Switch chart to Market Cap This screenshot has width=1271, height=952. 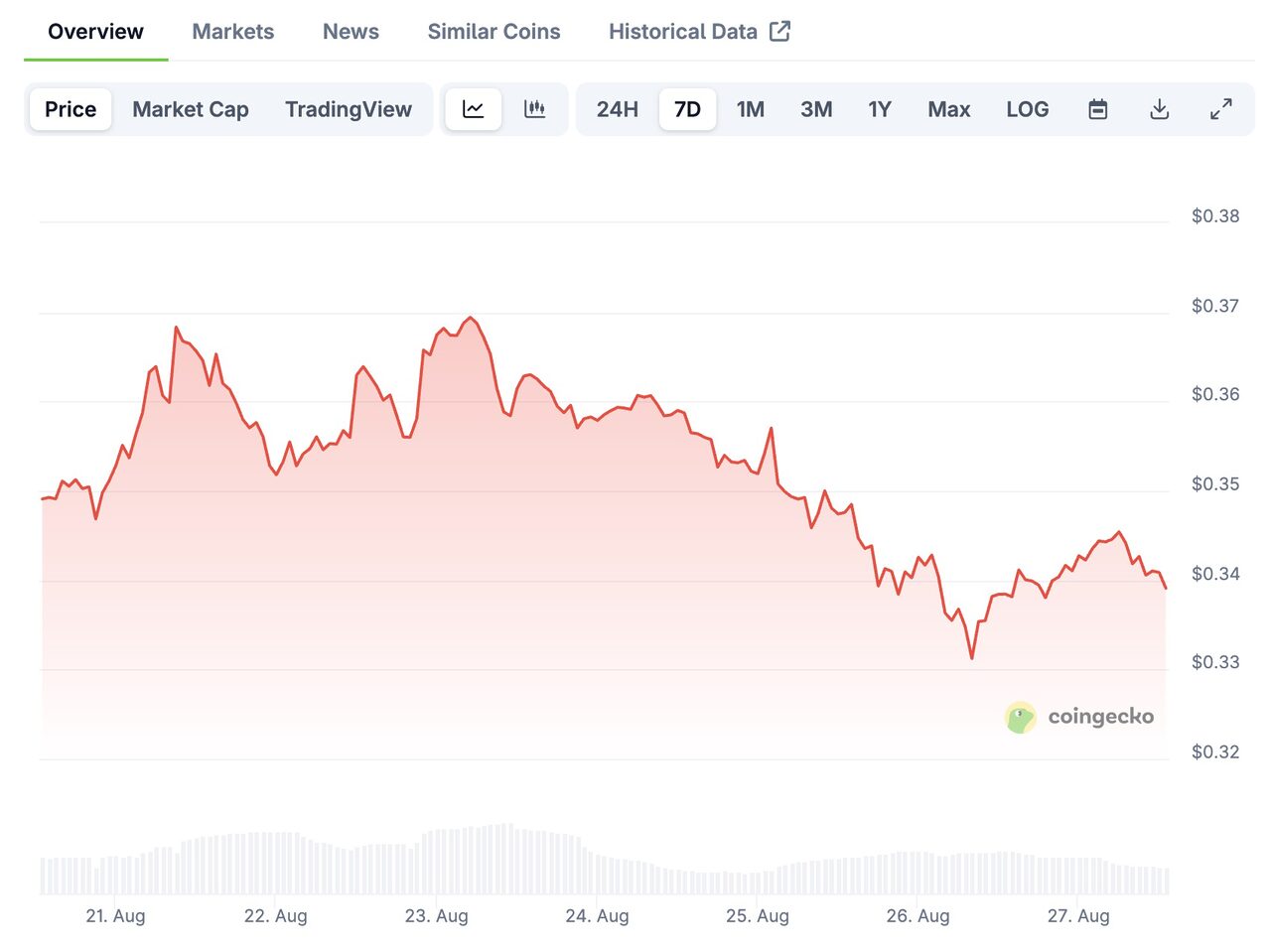coord(191,109)
